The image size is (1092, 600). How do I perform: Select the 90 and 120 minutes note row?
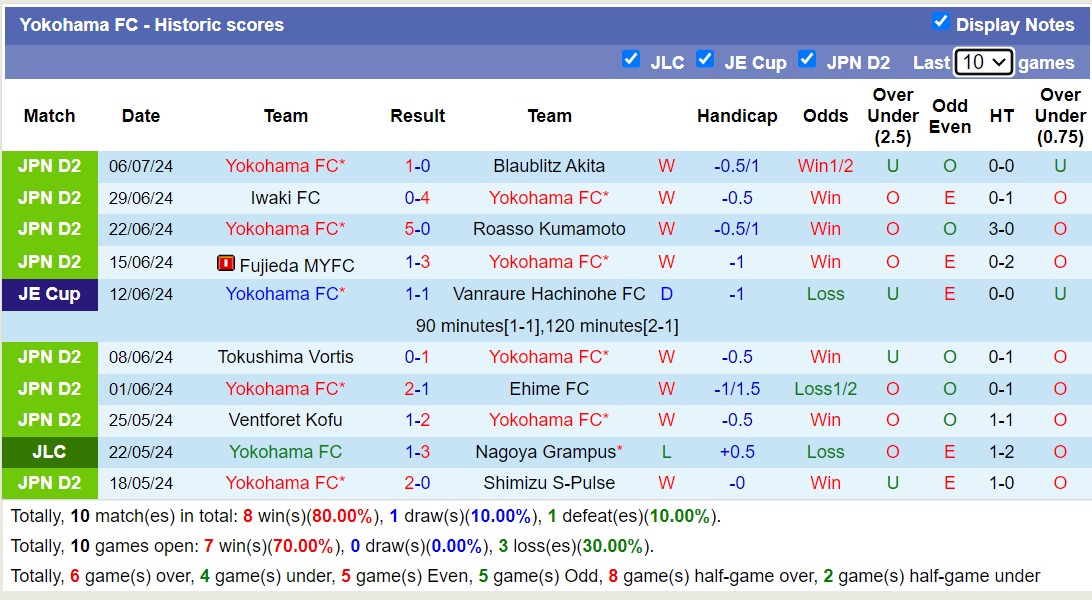click(x=546, y=324)
